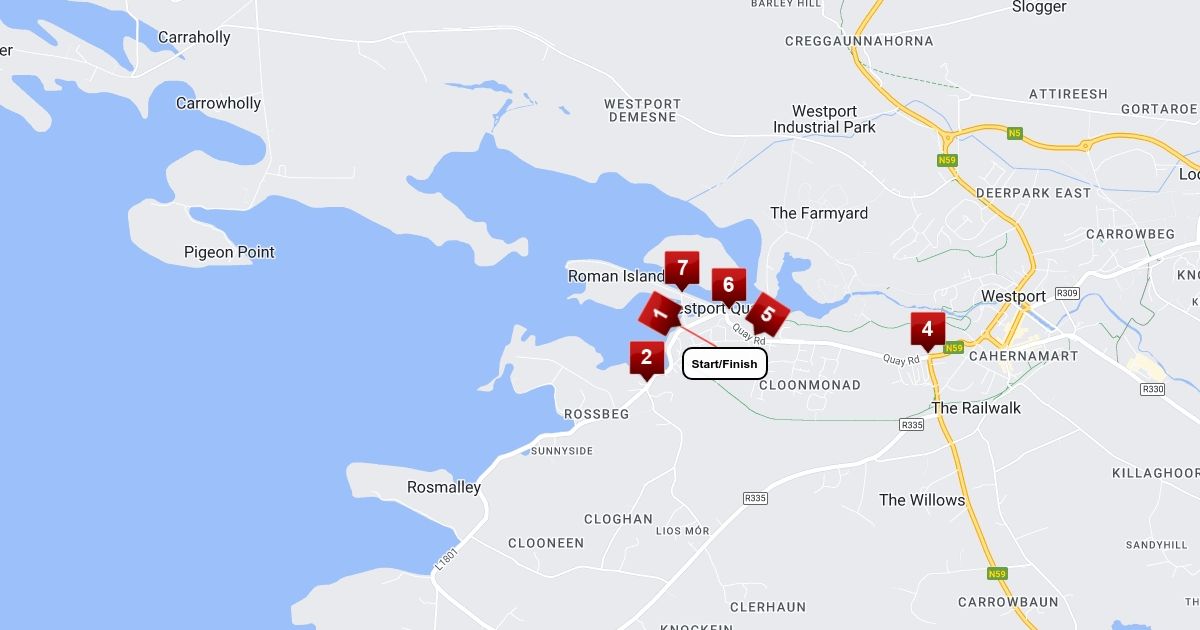Click marker 7 by Roman Island

pyautogui.click(x=682, y=270)
